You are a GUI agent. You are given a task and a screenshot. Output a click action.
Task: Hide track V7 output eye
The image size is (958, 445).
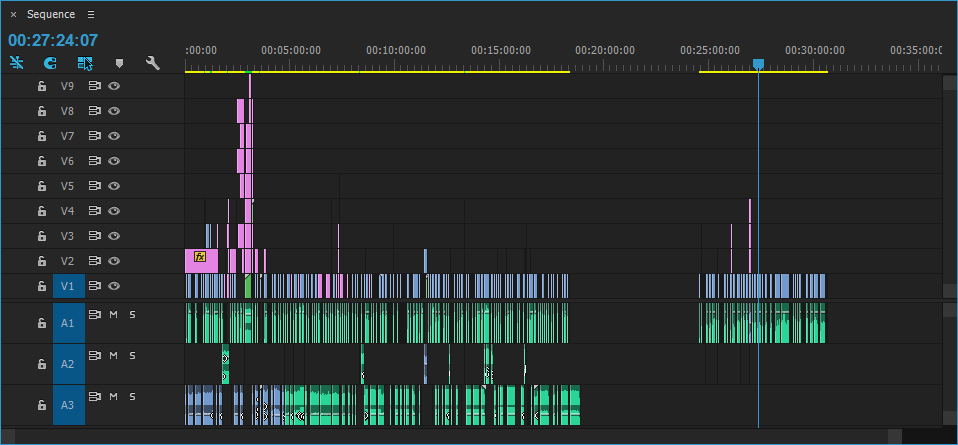(114, 136)
